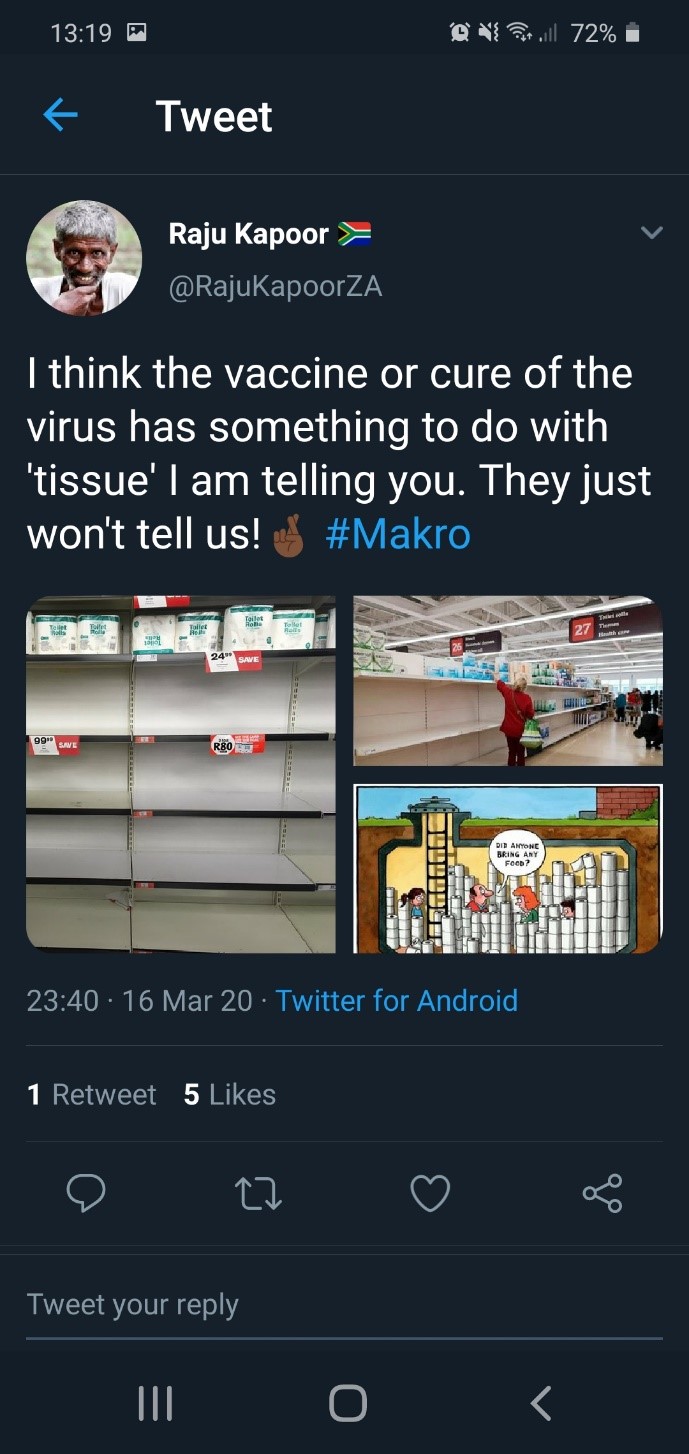This screenshot has width=689, height=1454.
Task: Tap Android home navigation icon
Action: click(347, 1403)
